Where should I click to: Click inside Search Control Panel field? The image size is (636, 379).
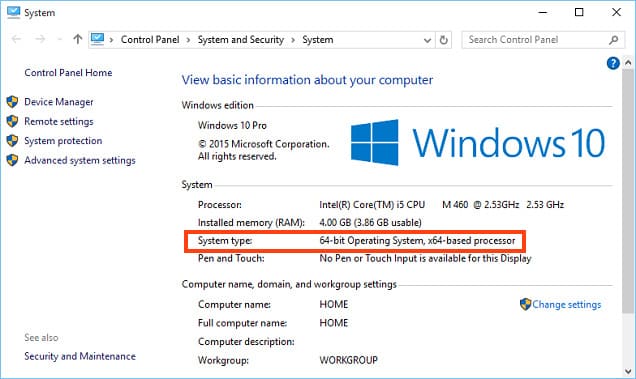point(535,40)
